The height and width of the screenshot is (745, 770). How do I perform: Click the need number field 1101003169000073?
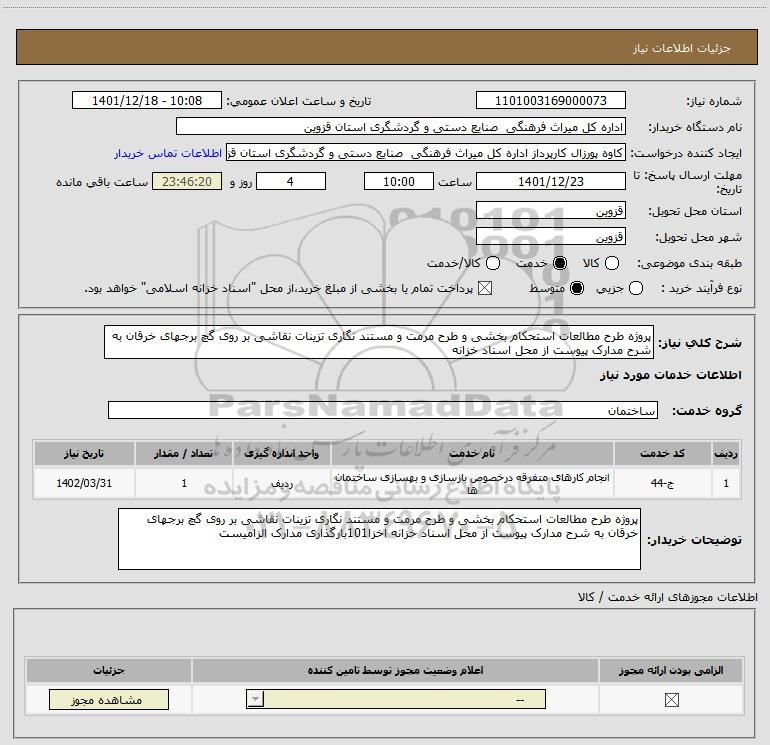(x=550, y=100)
